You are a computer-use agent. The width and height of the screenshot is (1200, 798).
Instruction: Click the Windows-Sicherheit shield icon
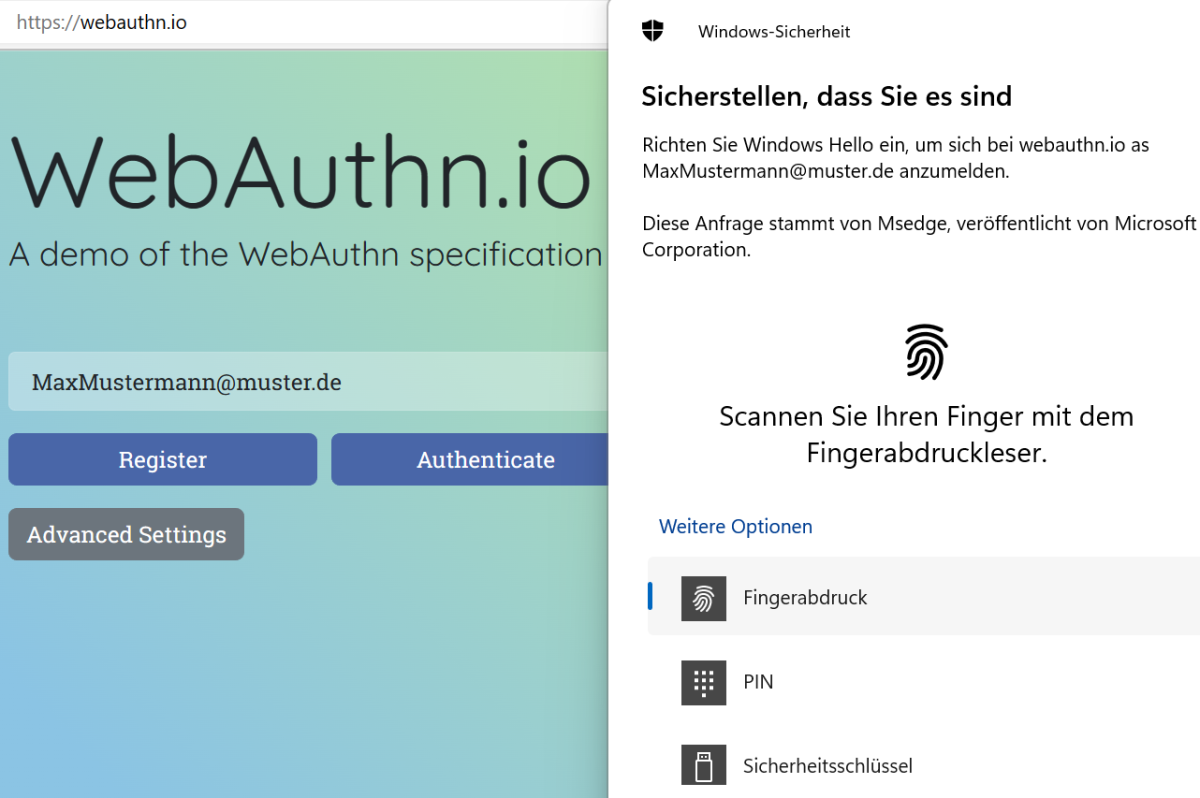tap(653, 31)
